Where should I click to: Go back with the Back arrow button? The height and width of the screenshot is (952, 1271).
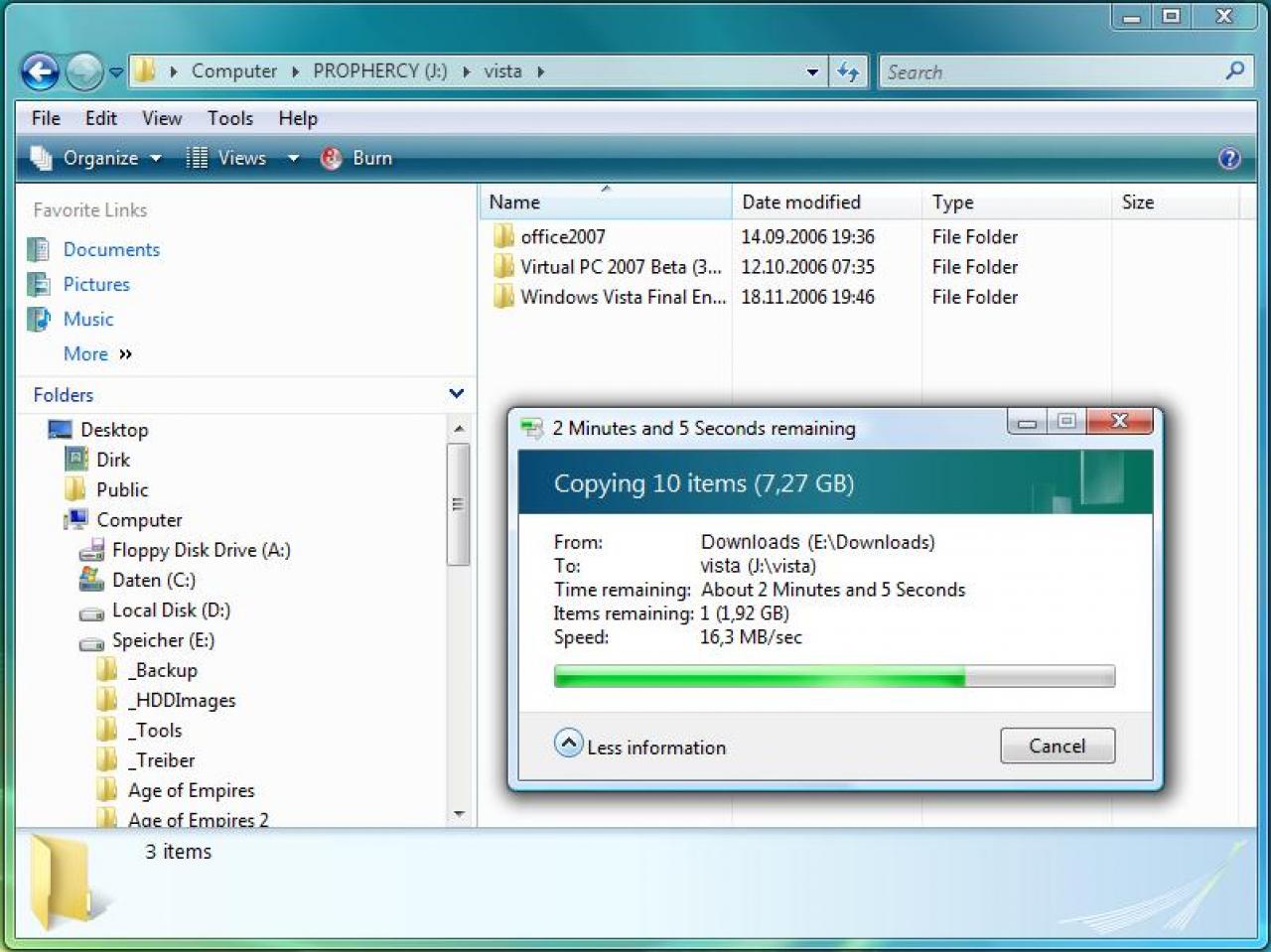tap(40, 70)
